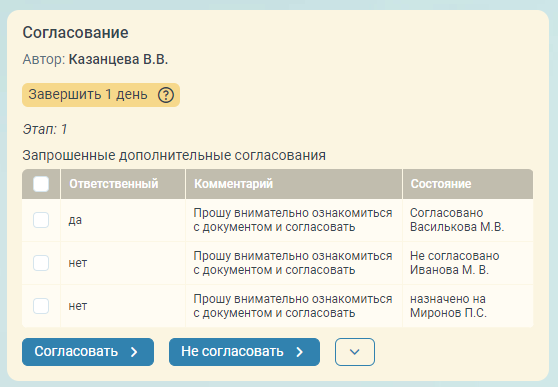The height and width of the screenshot is (387, 558).
Task: Click the comment text in the last row
Action: [x=293, y=306]
